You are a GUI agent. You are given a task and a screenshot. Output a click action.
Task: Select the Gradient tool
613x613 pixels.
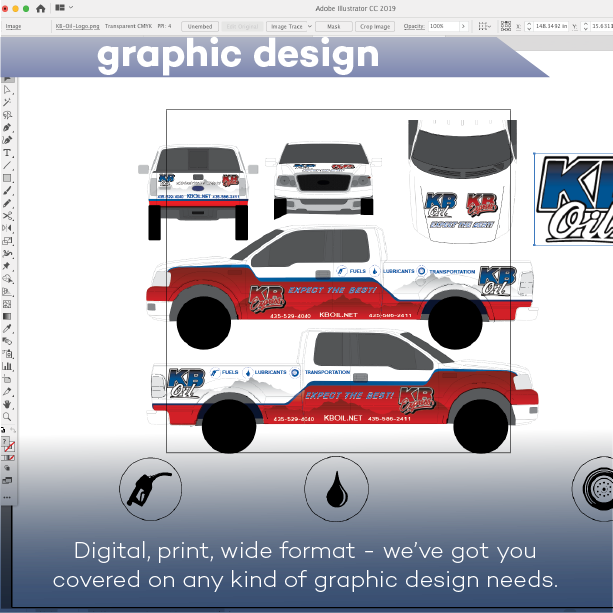click(x=7, y=316)
